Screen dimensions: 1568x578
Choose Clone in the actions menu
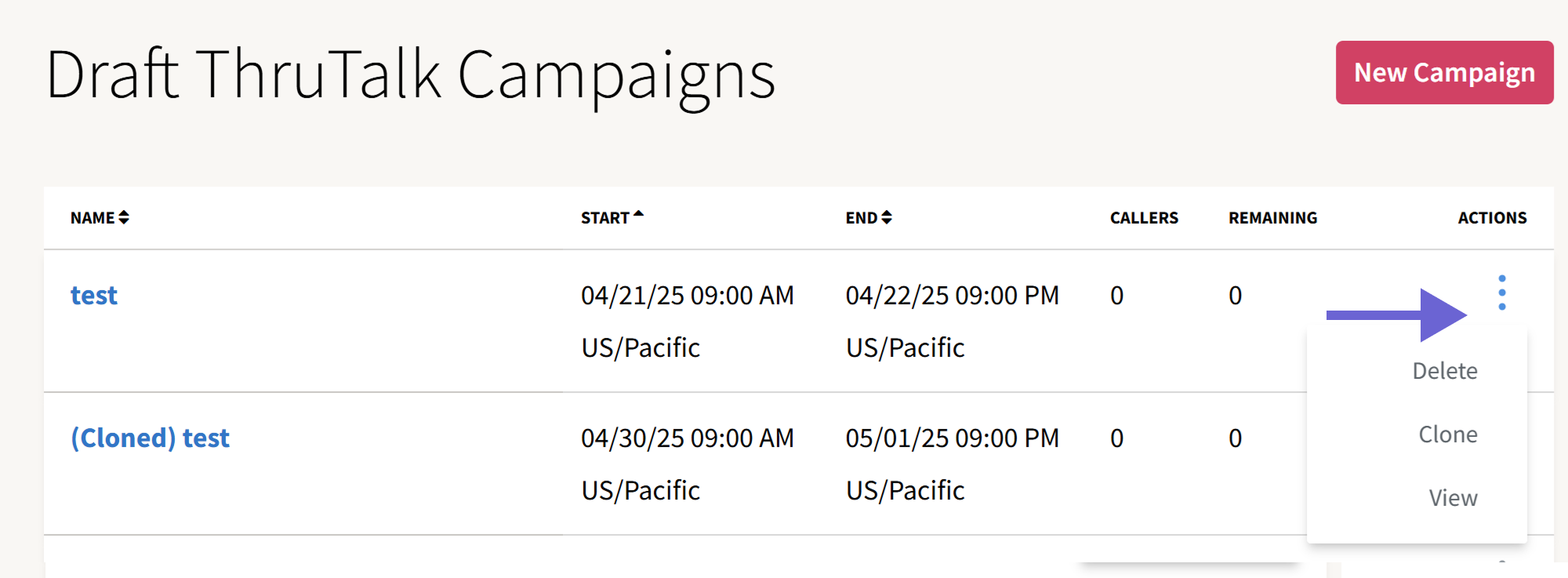click(x=1448, y=434)
